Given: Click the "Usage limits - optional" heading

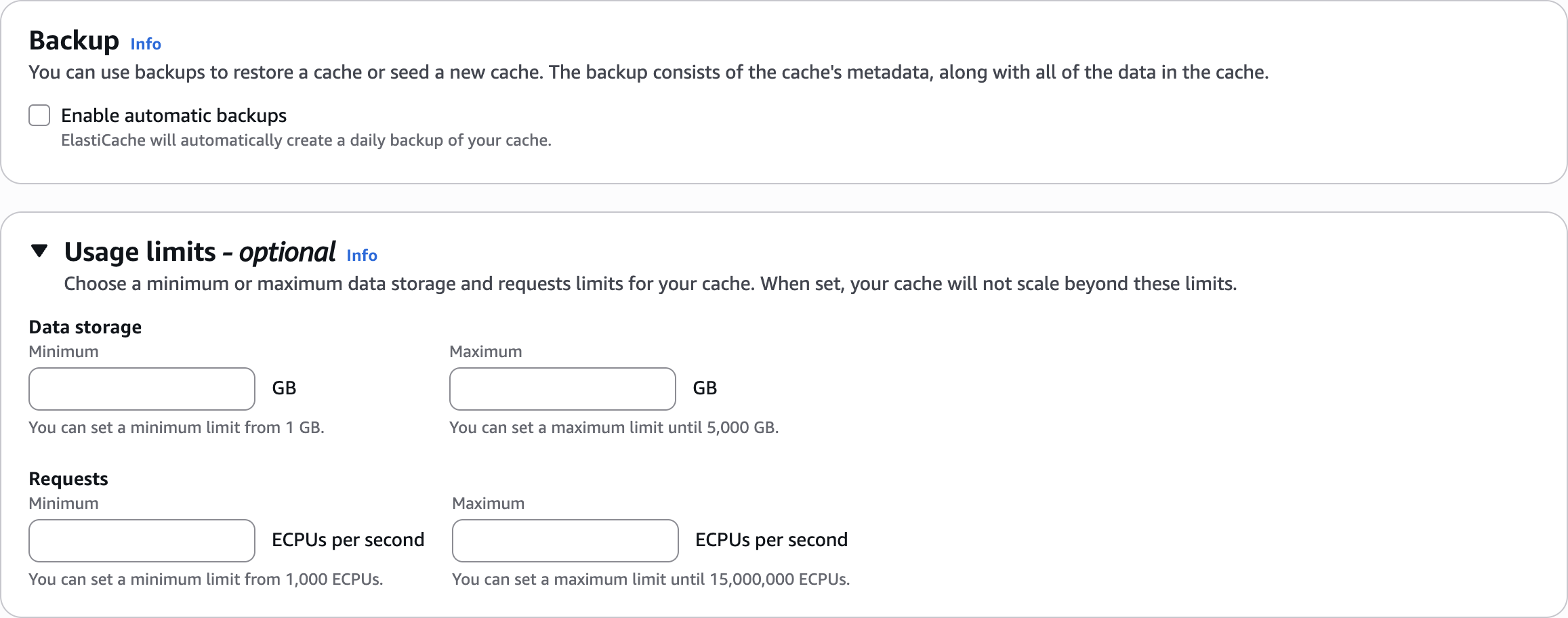Looking at the screenshot, I should (200, 252).
